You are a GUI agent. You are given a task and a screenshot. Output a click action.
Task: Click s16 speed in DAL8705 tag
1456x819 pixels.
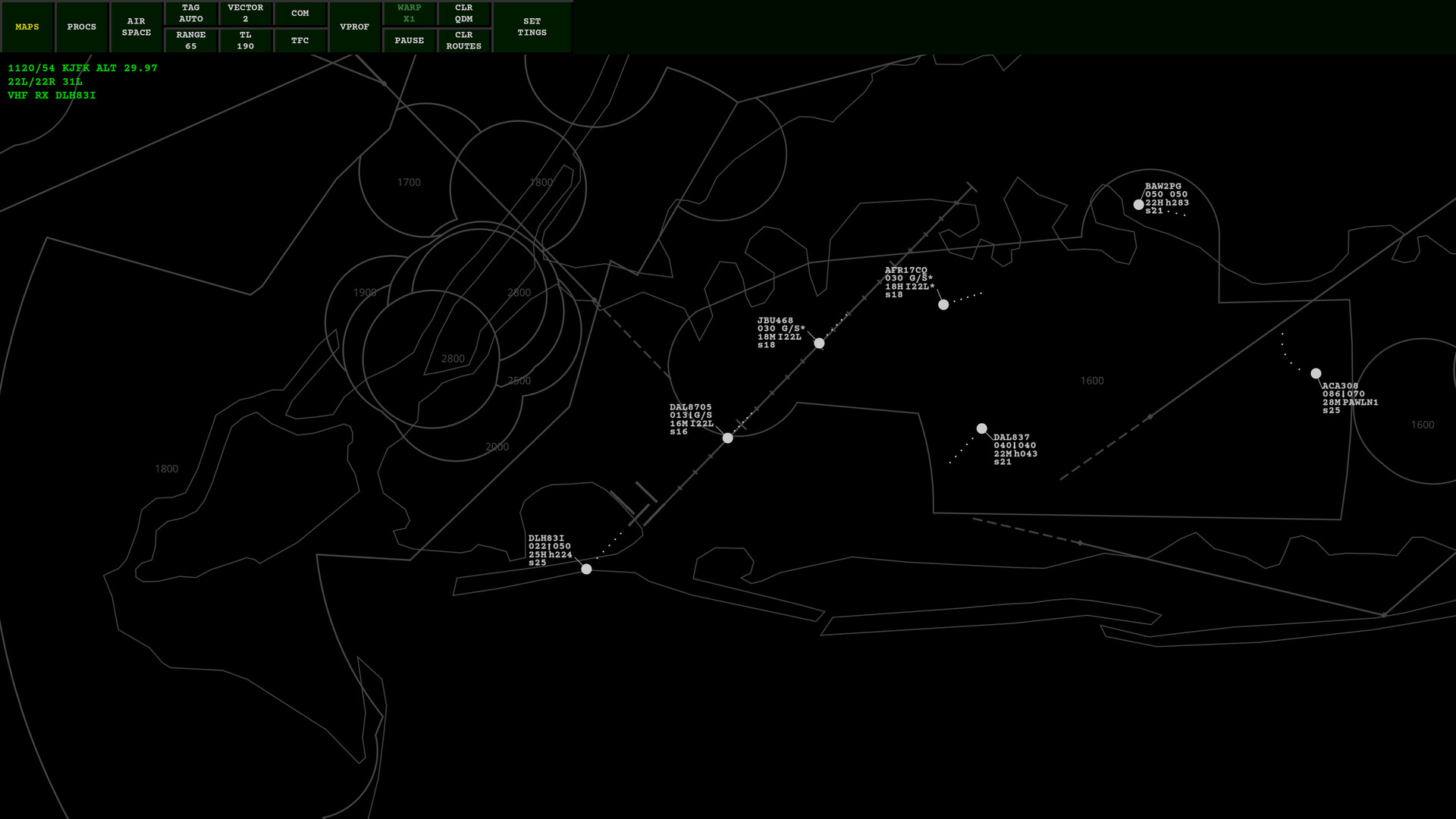point(679,431)
